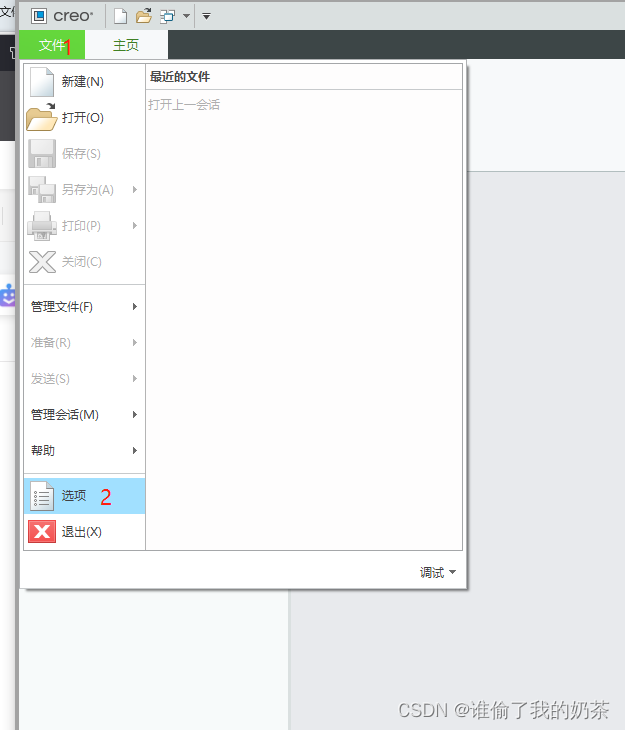
Task: Expand the 管理会话(M) submenu arrow
Action: tap(135, 415)
